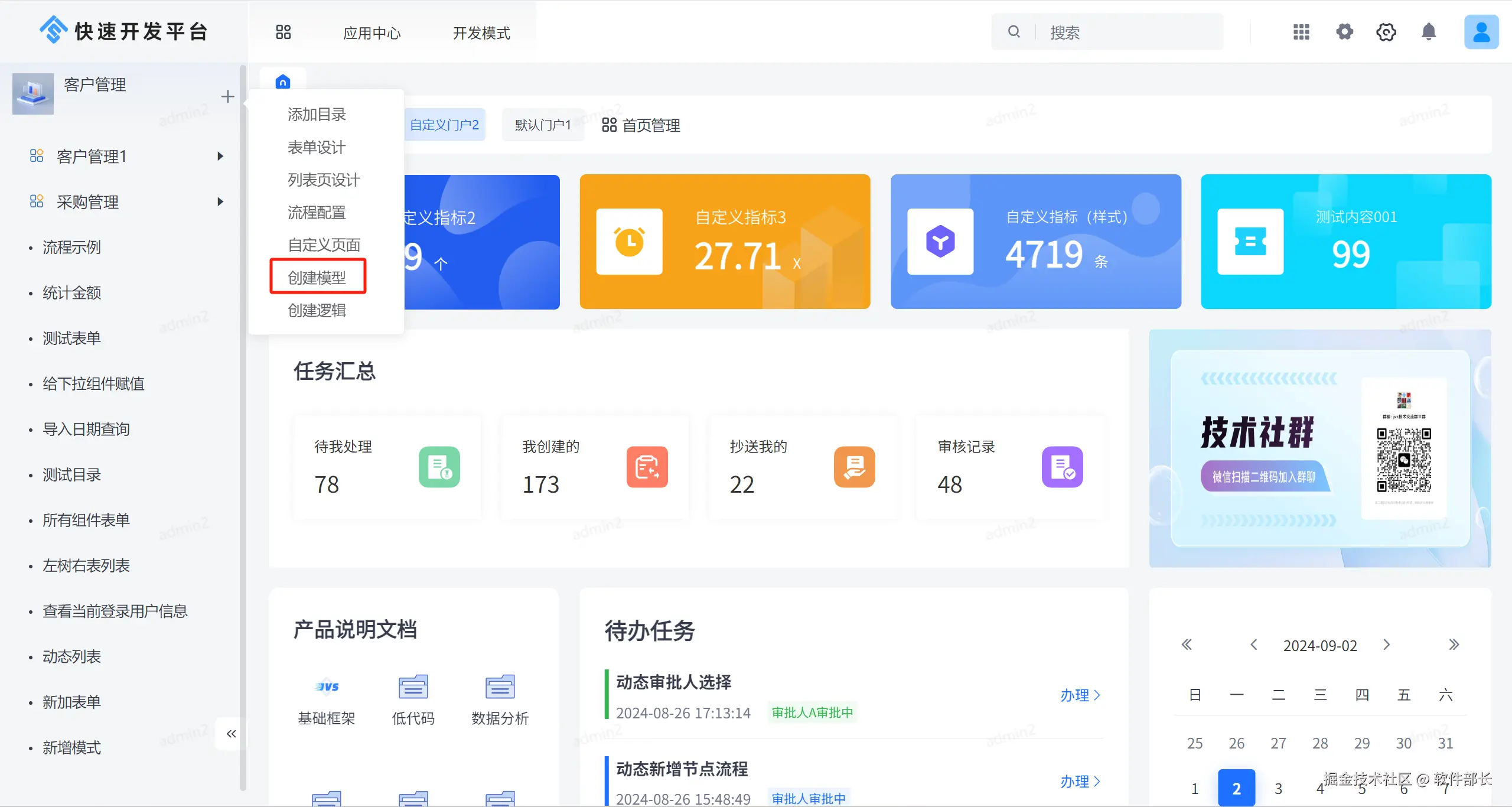Open the 基础框架 document icon
The image size is (1512, 807).
(x=327, y=687)
